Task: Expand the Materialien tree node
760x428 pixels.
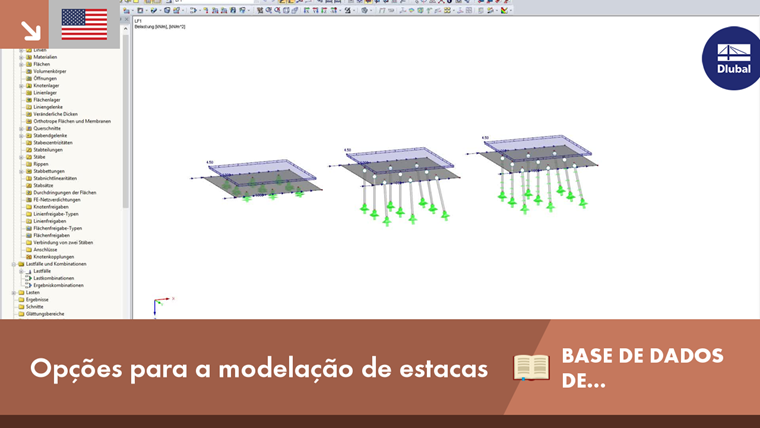Action: click(21, 57)
